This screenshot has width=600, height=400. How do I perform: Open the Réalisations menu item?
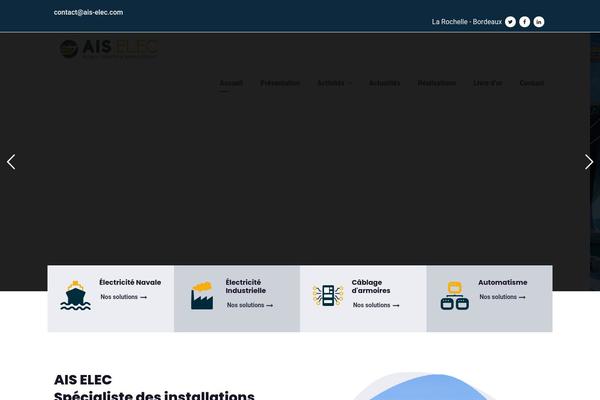tap(437, 83)
